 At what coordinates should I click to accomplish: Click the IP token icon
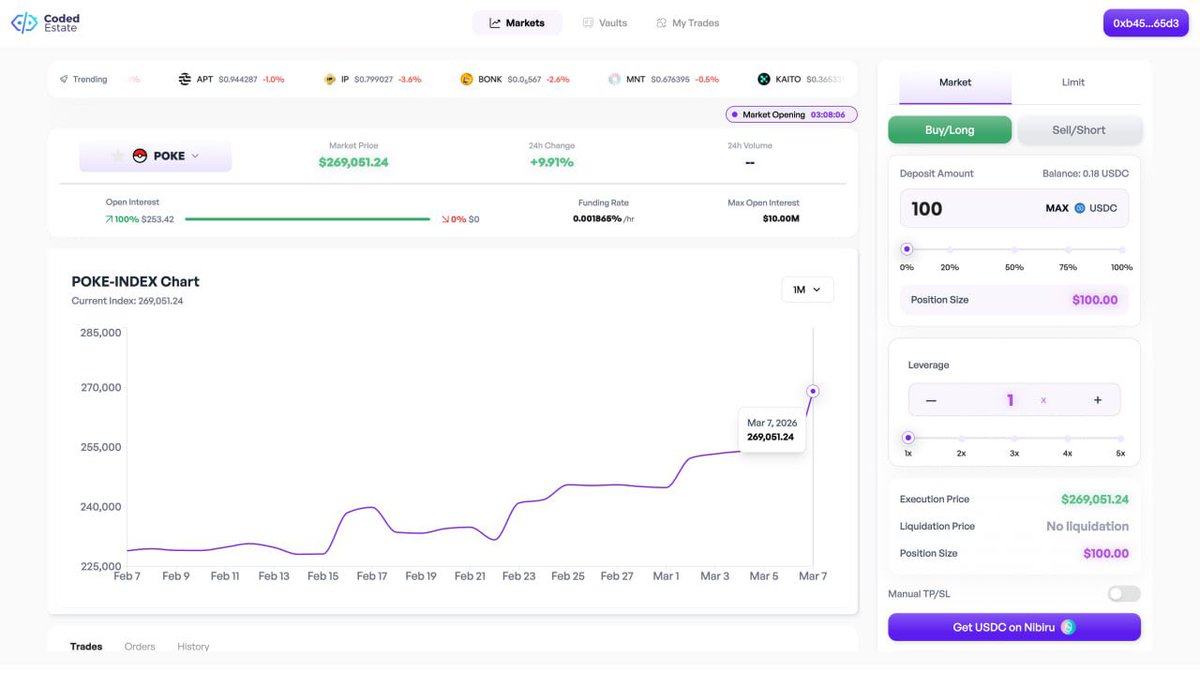click(x=330, y=79)
